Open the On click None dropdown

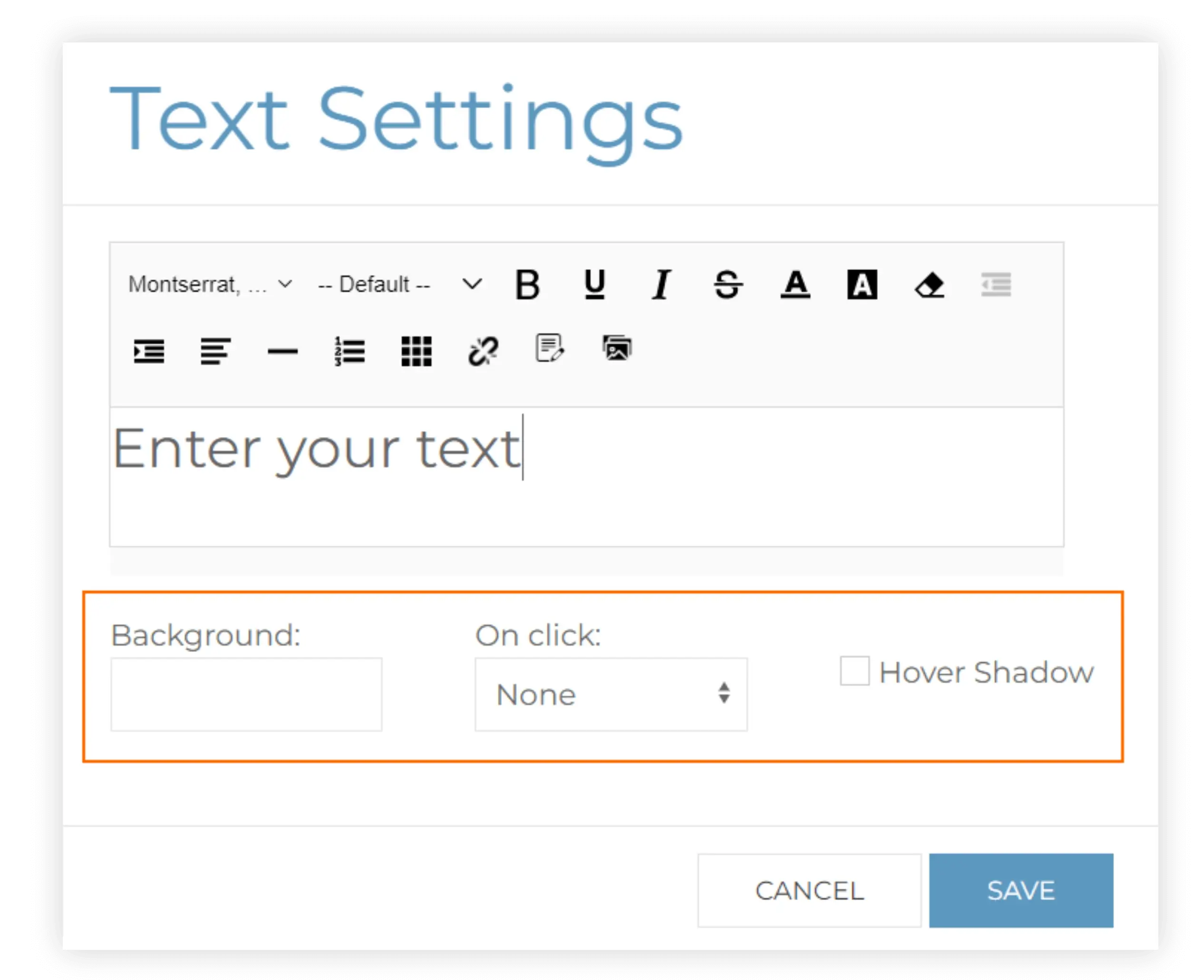[611, 694]
